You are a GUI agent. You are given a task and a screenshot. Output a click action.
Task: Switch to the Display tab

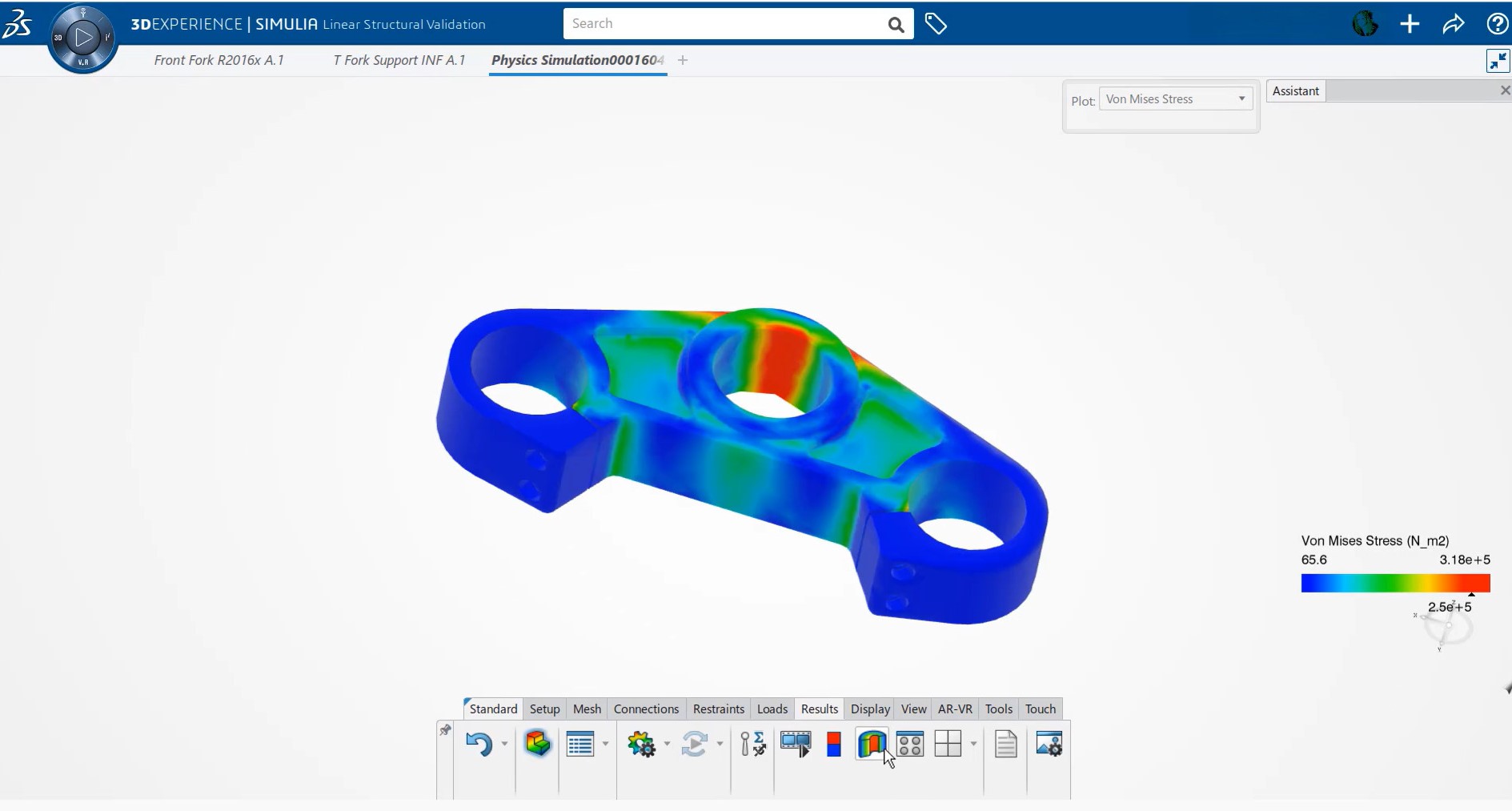click(x=870, y=709)
